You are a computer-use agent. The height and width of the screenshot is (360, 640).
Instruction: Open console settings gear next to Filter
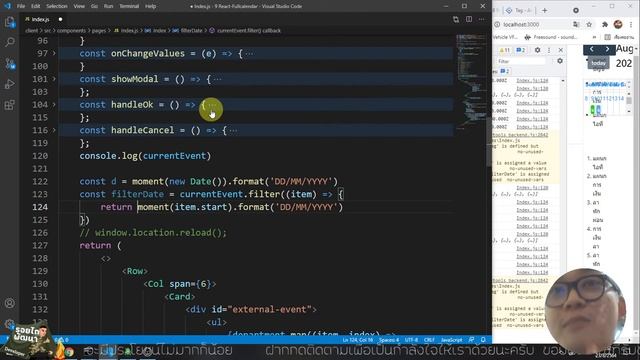click(560, 61)
